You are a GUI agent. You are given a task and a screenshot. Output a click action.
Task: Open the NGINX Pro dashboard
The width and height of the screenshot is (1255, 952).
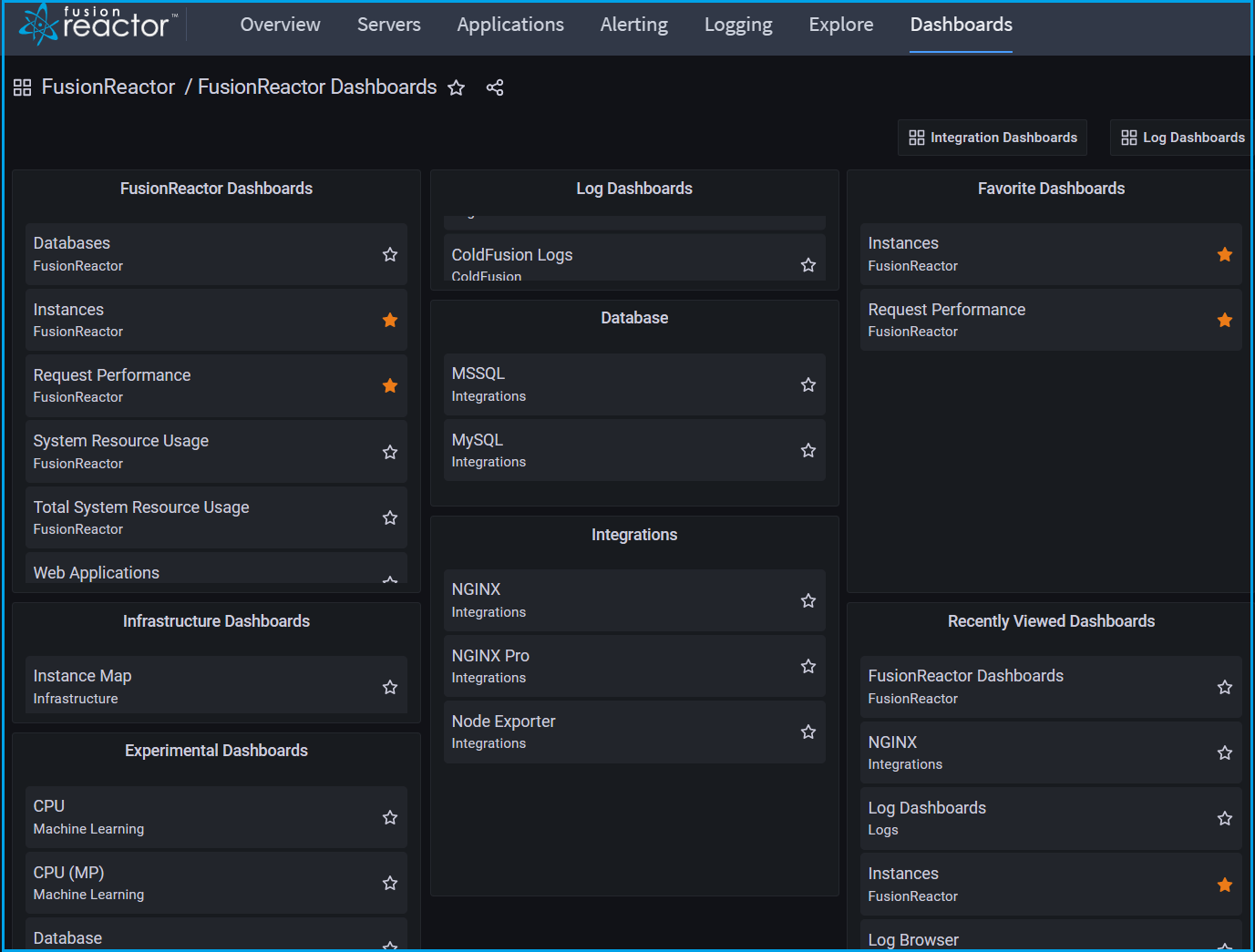[634, 666]
